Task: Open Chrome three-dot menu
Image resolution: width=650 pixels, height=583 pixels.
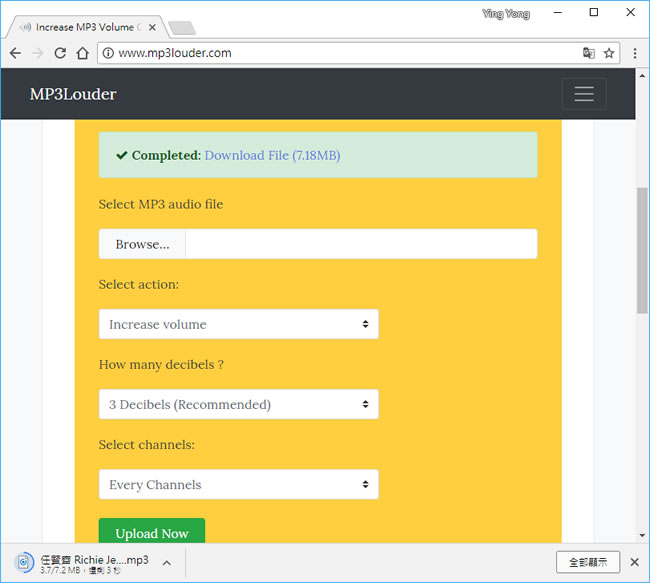Action: tap(635, 53)
